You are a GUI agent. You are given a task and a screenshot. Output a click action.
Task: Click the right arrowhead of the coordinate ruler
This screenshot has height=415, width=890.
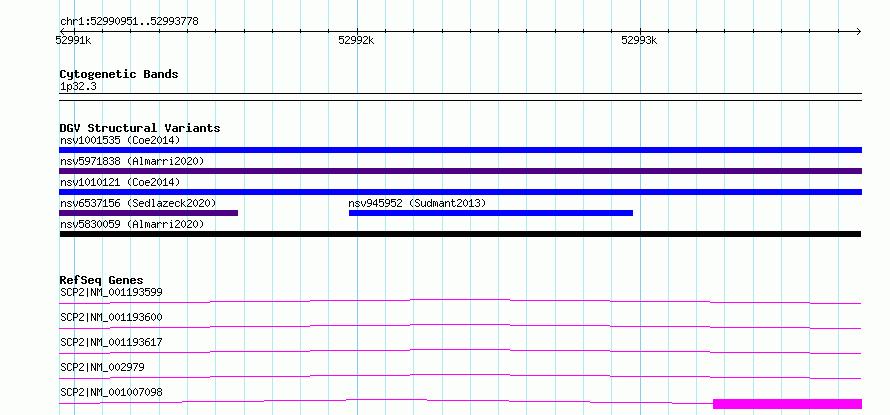pyautogui.click(x=859, y=32)
